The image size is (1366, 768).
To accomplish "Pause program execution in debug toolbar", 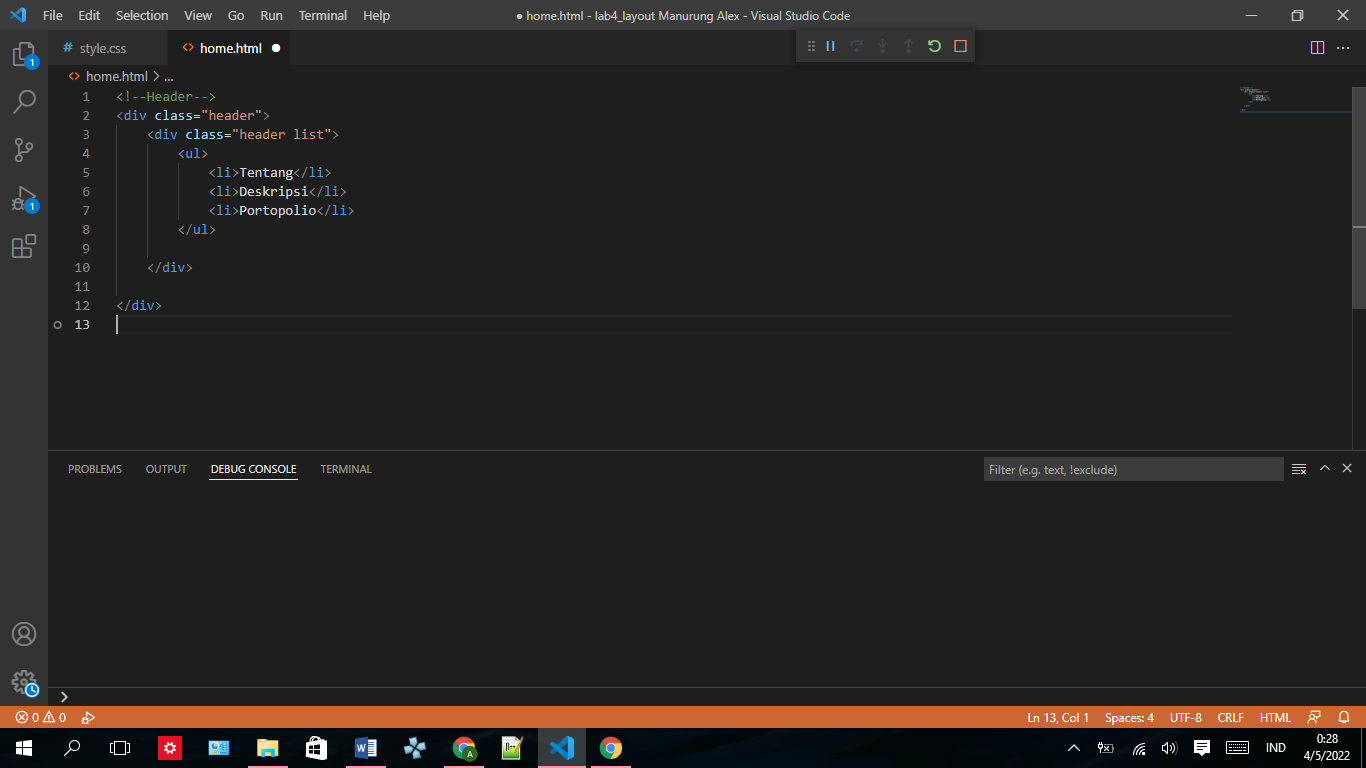I will click(x=830, y=46).
